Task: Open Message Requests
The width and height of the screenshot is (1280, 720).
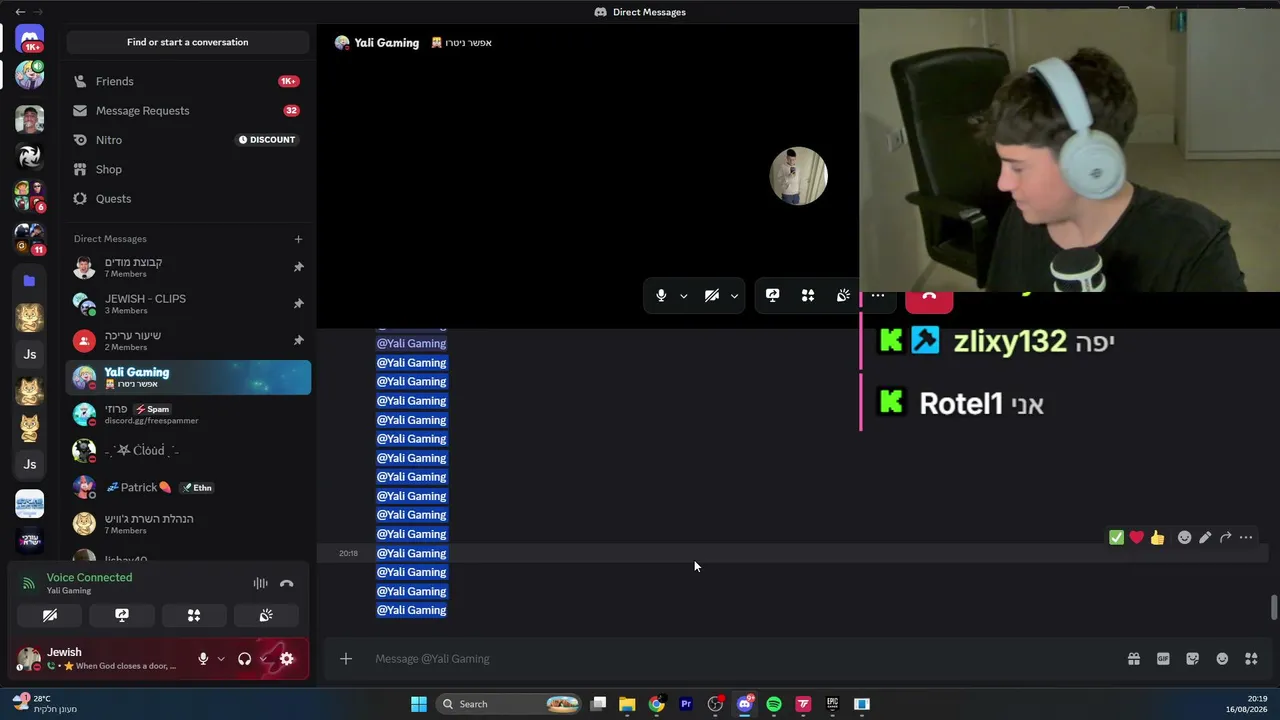Action: [x=188, y=111]
